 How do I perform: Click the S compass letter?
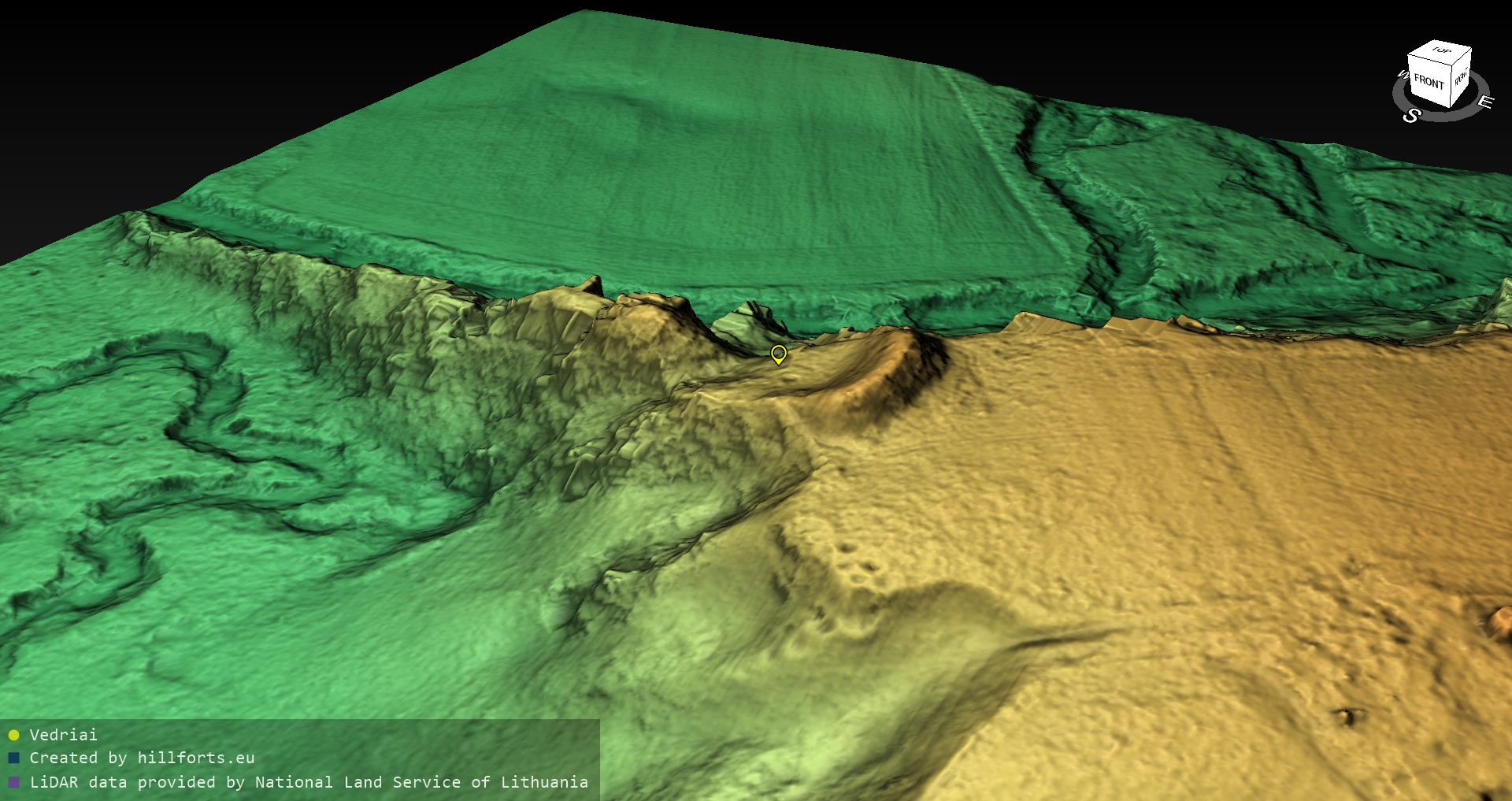1411,116
